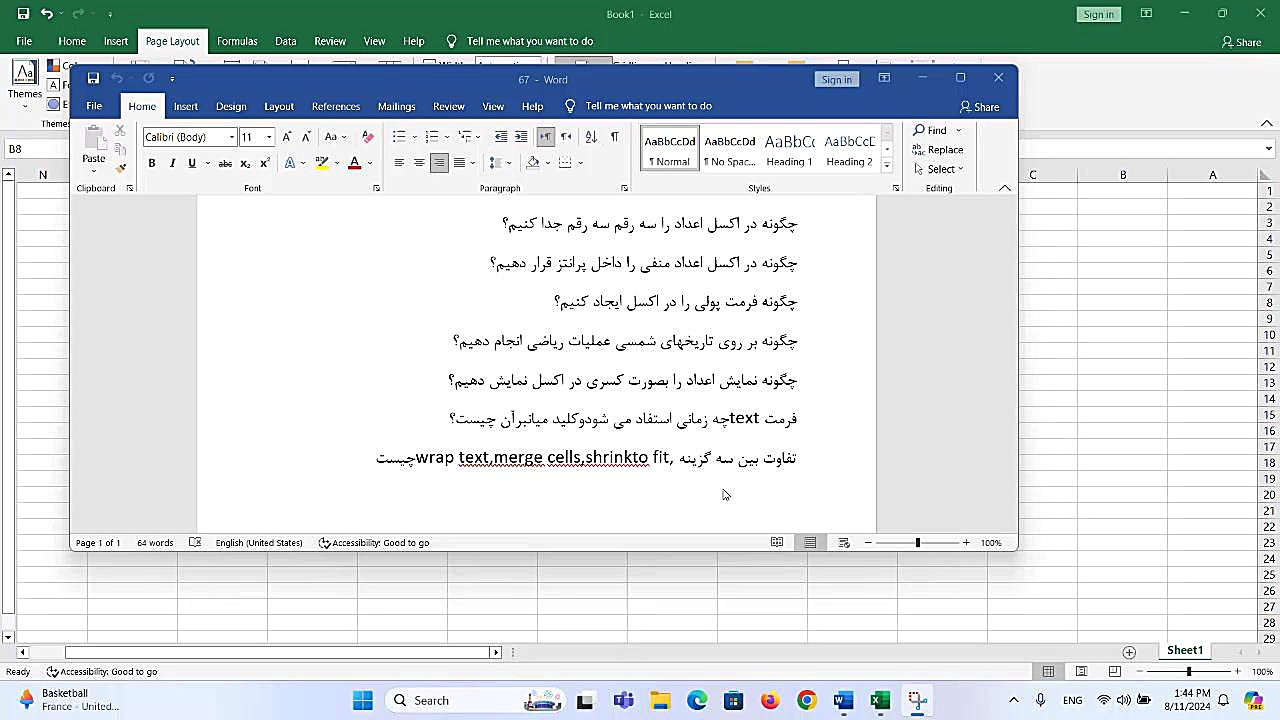Toggle Right-to-Left text direction

tap(566, 137)
